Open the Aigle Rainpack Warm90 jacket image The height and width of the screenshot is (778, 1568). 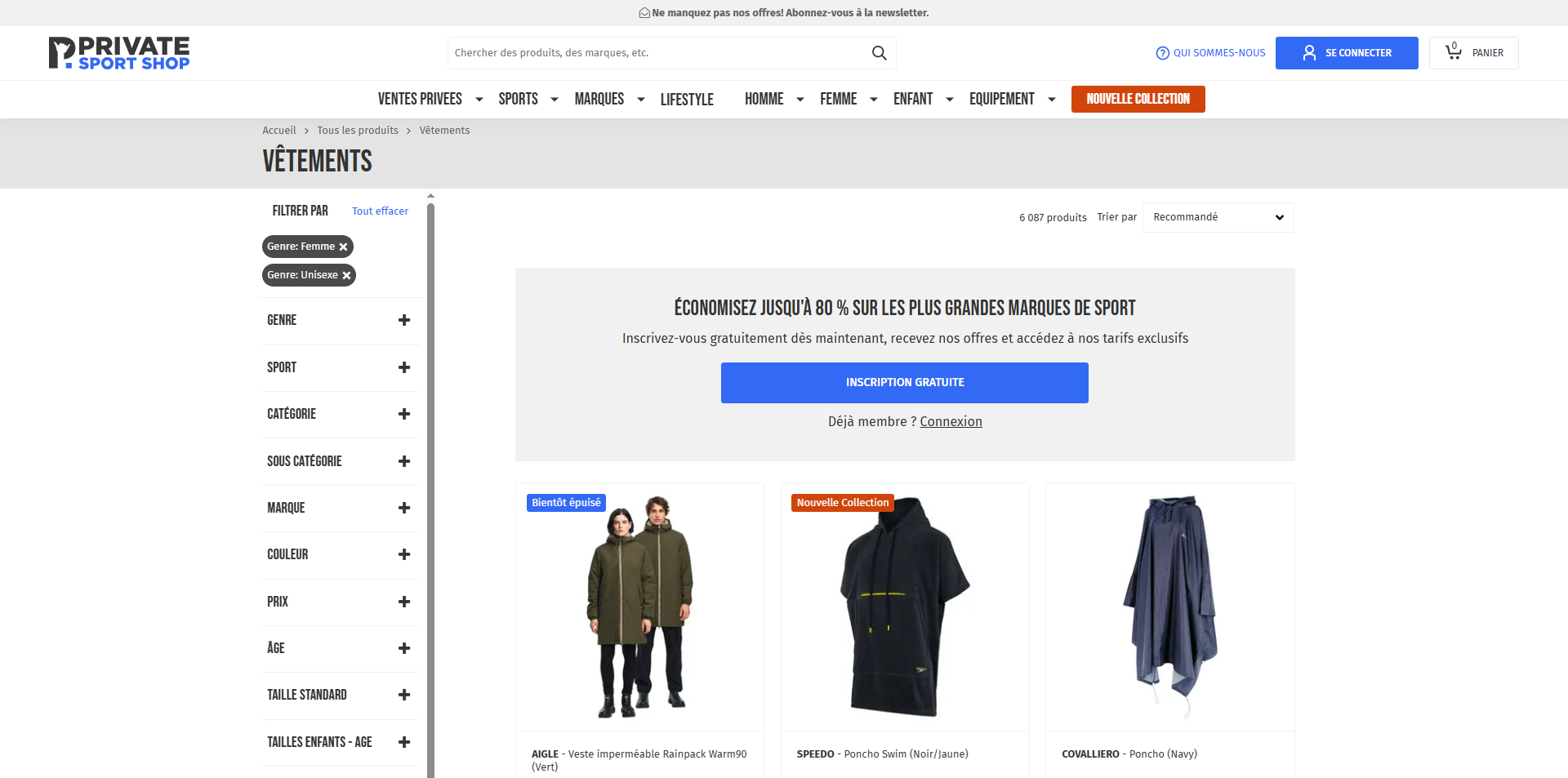[x=639, y=607]
